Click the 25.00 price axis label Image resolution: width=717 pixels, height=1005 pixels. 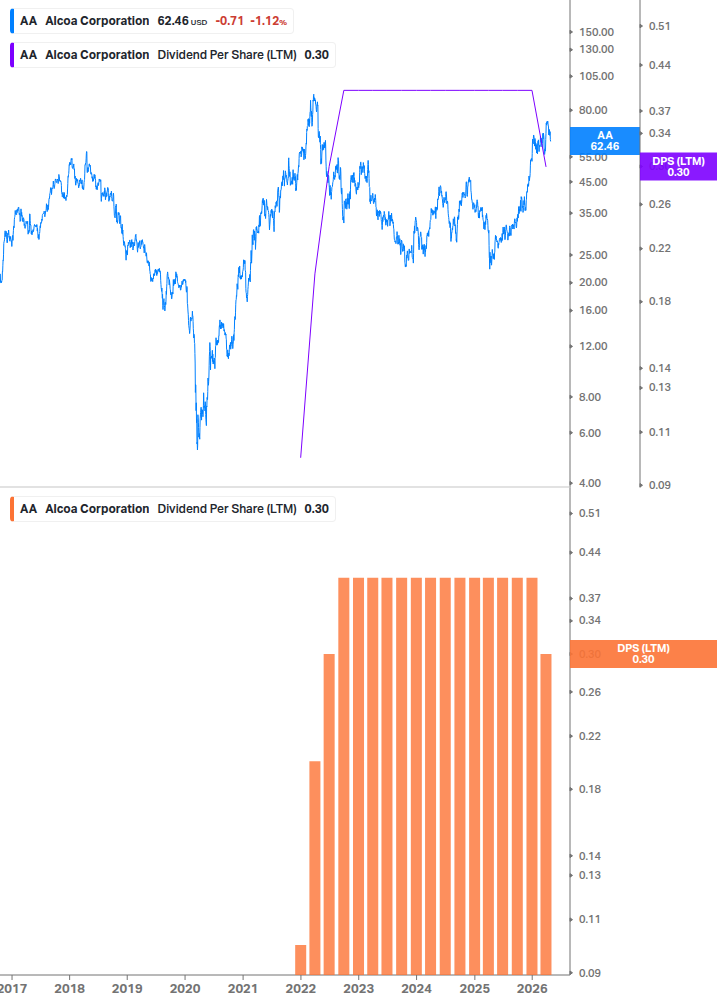point(593,255)
